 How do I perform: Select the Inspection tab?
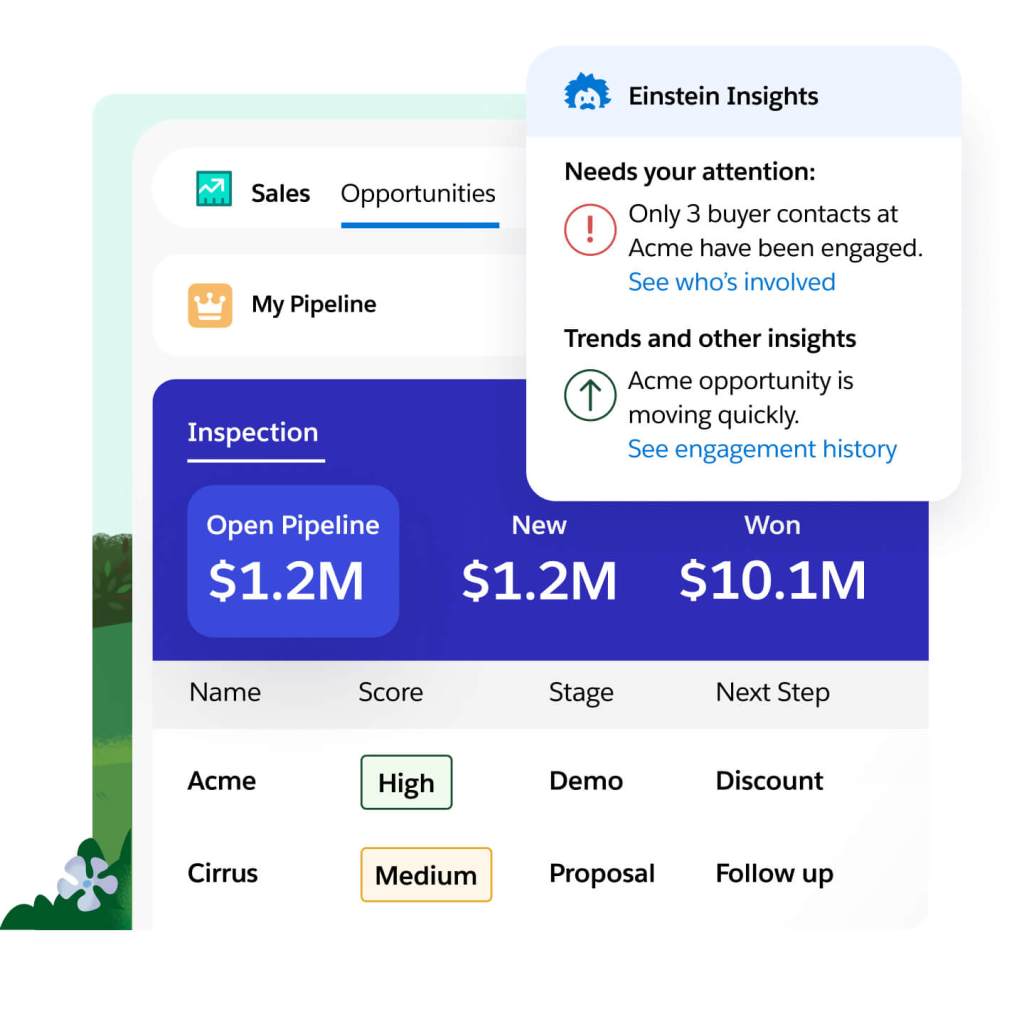253,432
